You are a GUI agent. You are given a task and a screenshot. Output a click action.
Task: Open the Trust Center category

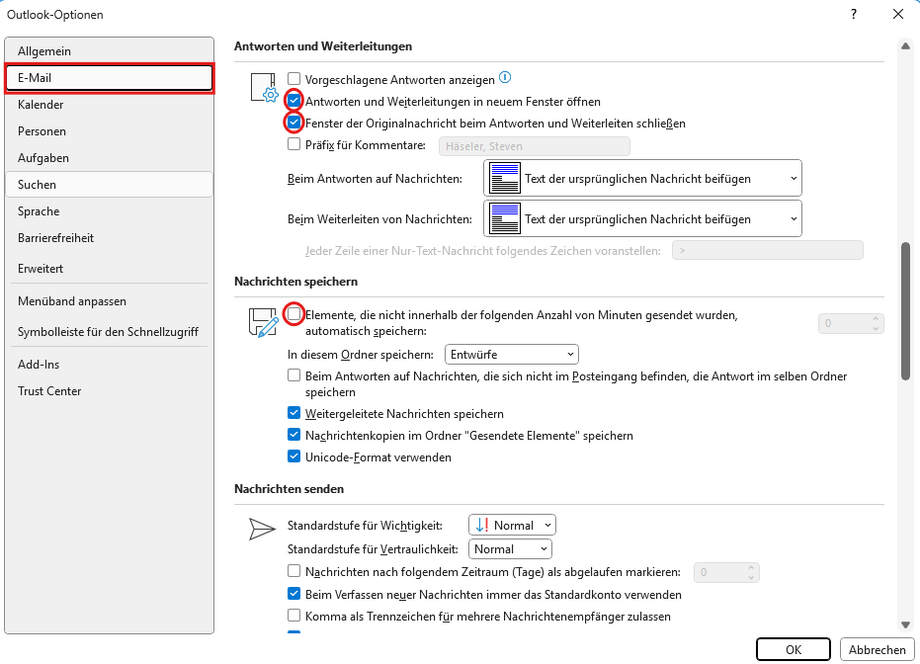tap(109, 391)
